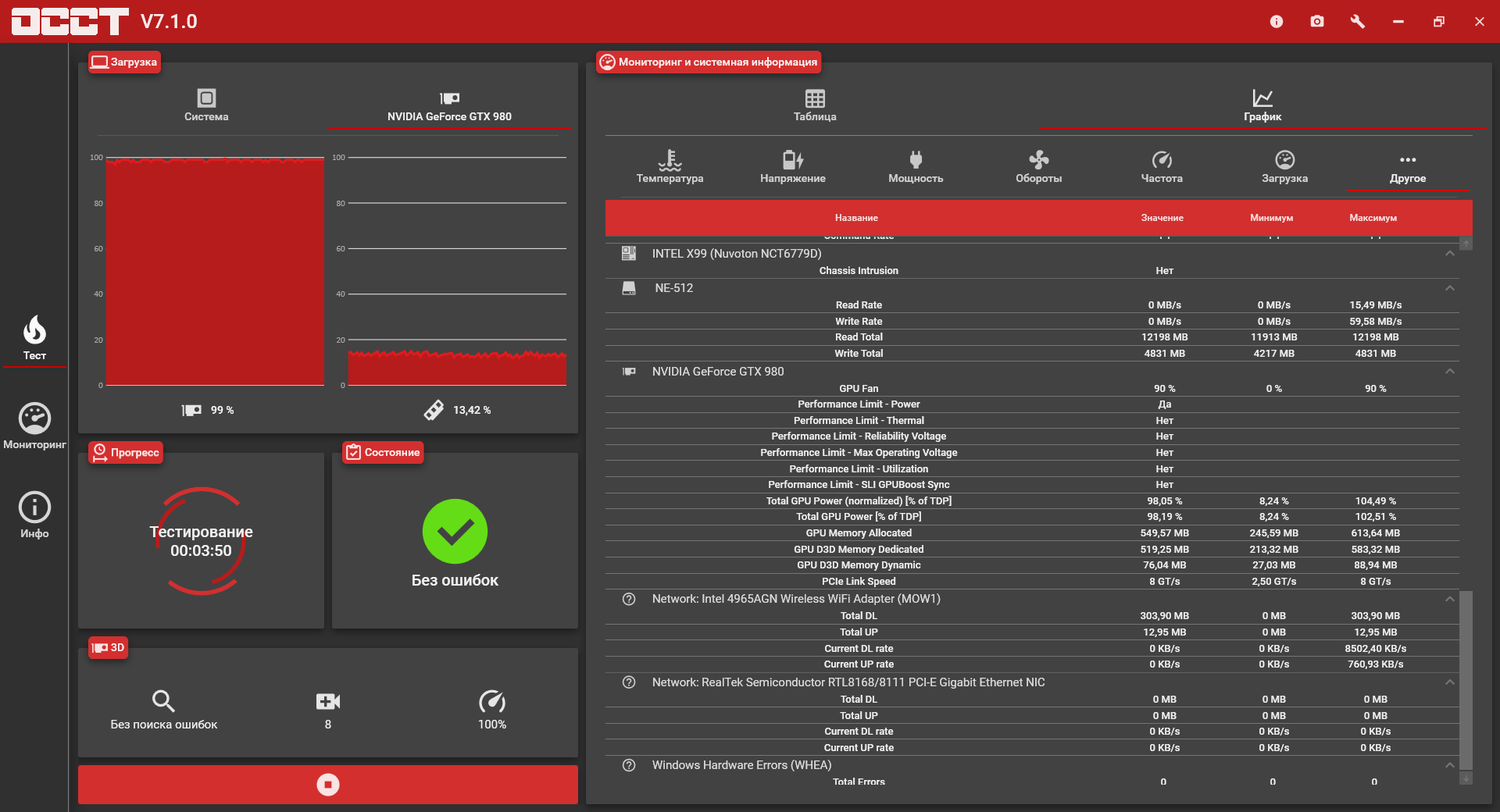Screen dimensions: 1500x812
Task: Minimize the OCCT window
Action: click(1398, 21)
